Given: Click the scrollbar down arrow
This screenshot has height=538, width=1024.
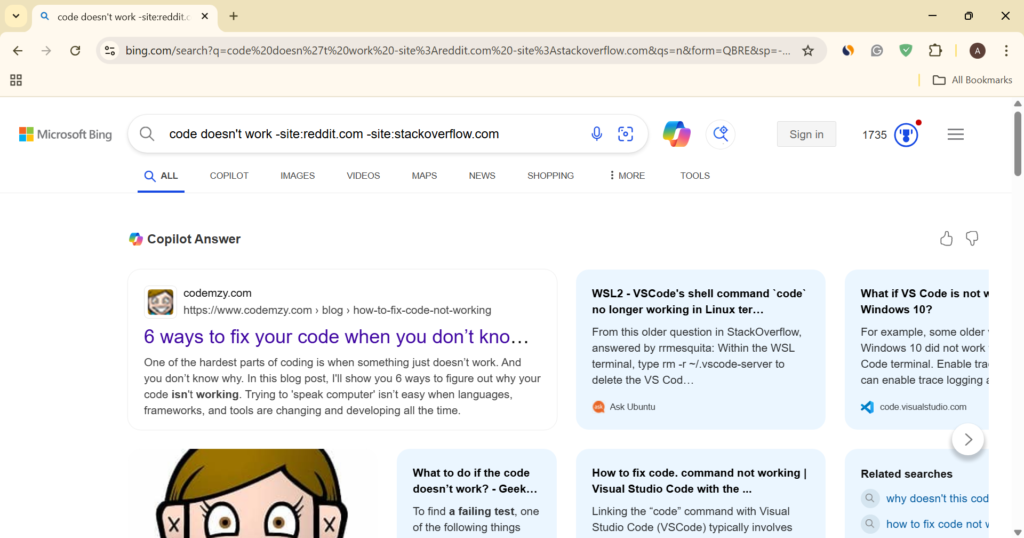Looking at the screenshot, I should coord(1017,533).
